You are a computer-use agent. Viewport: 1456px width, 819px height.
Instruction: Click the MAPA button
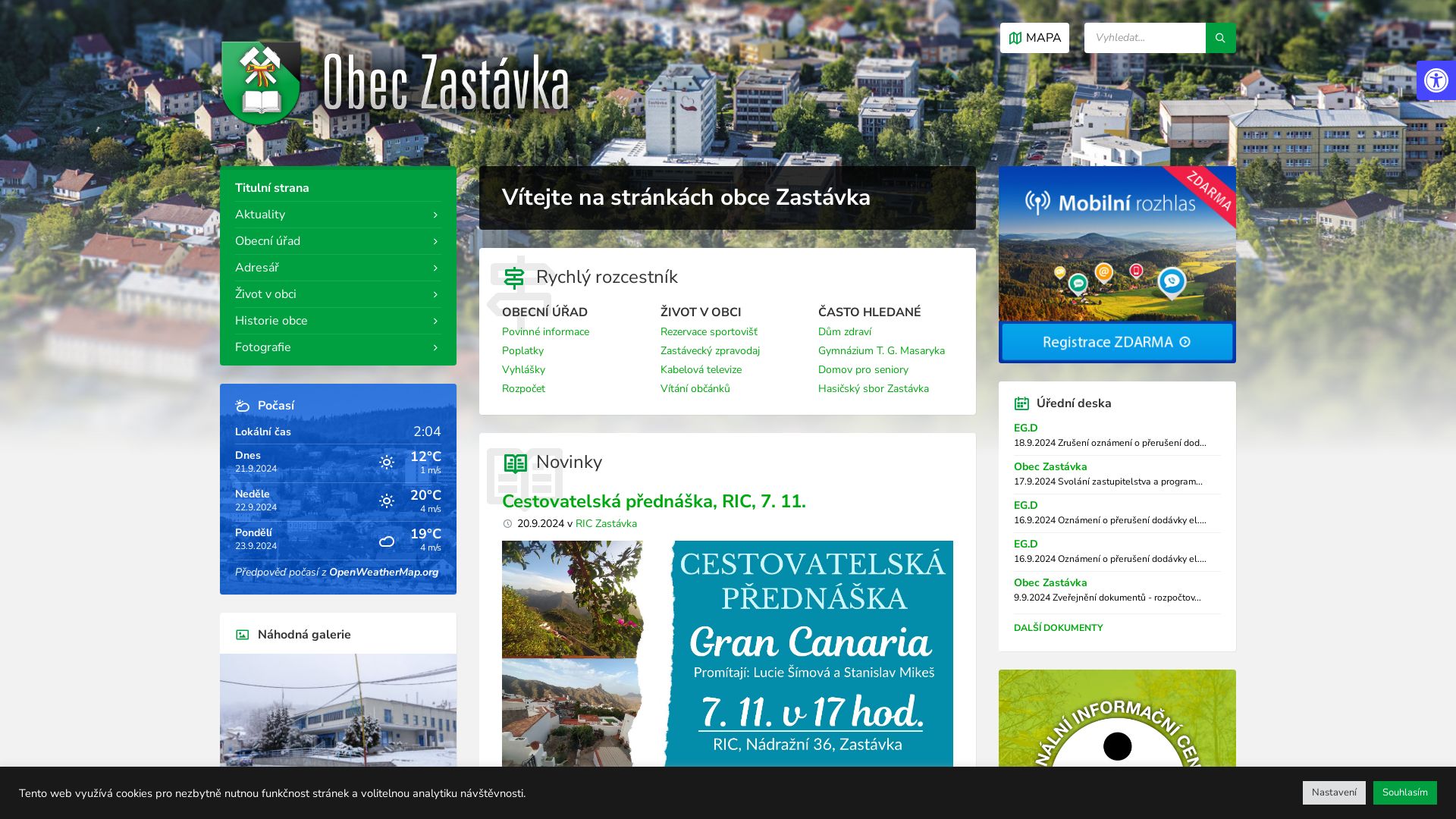click(x=1034, y=38)
